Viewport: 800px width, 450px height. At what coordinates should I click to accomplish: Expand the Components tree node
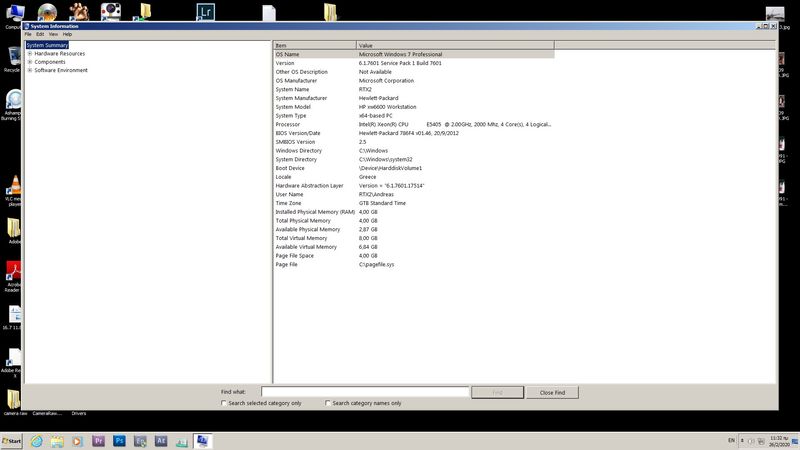point(30,62)
